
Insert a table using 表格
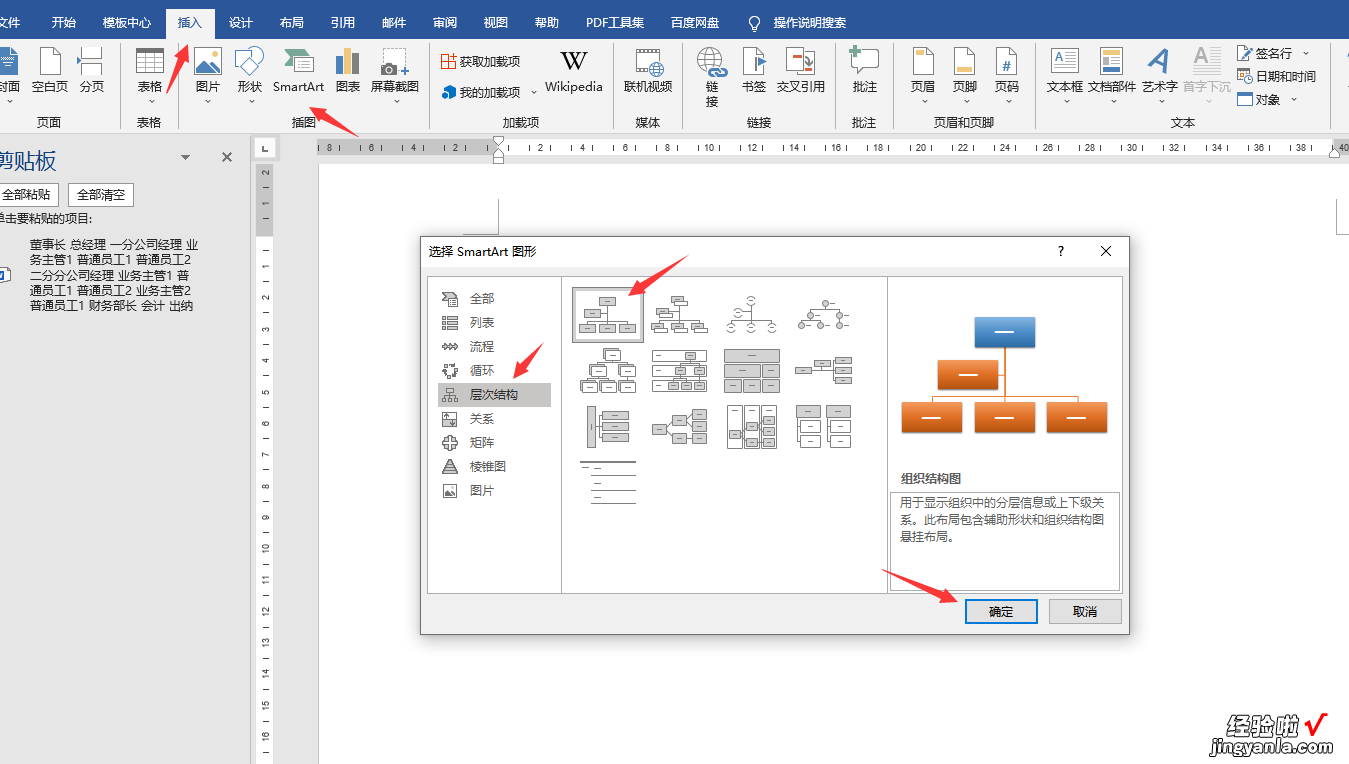point(150,74)
